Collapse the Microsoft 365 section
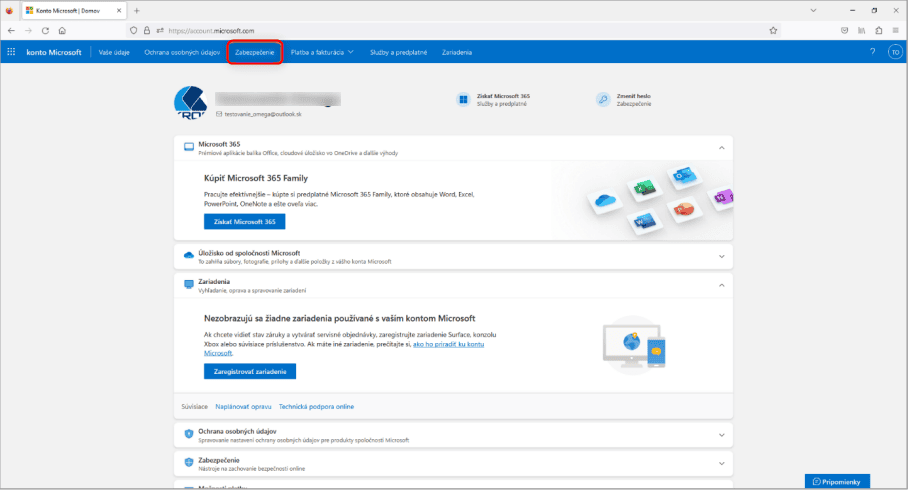This screenshot has height=490, width=908. coord(721,148)
